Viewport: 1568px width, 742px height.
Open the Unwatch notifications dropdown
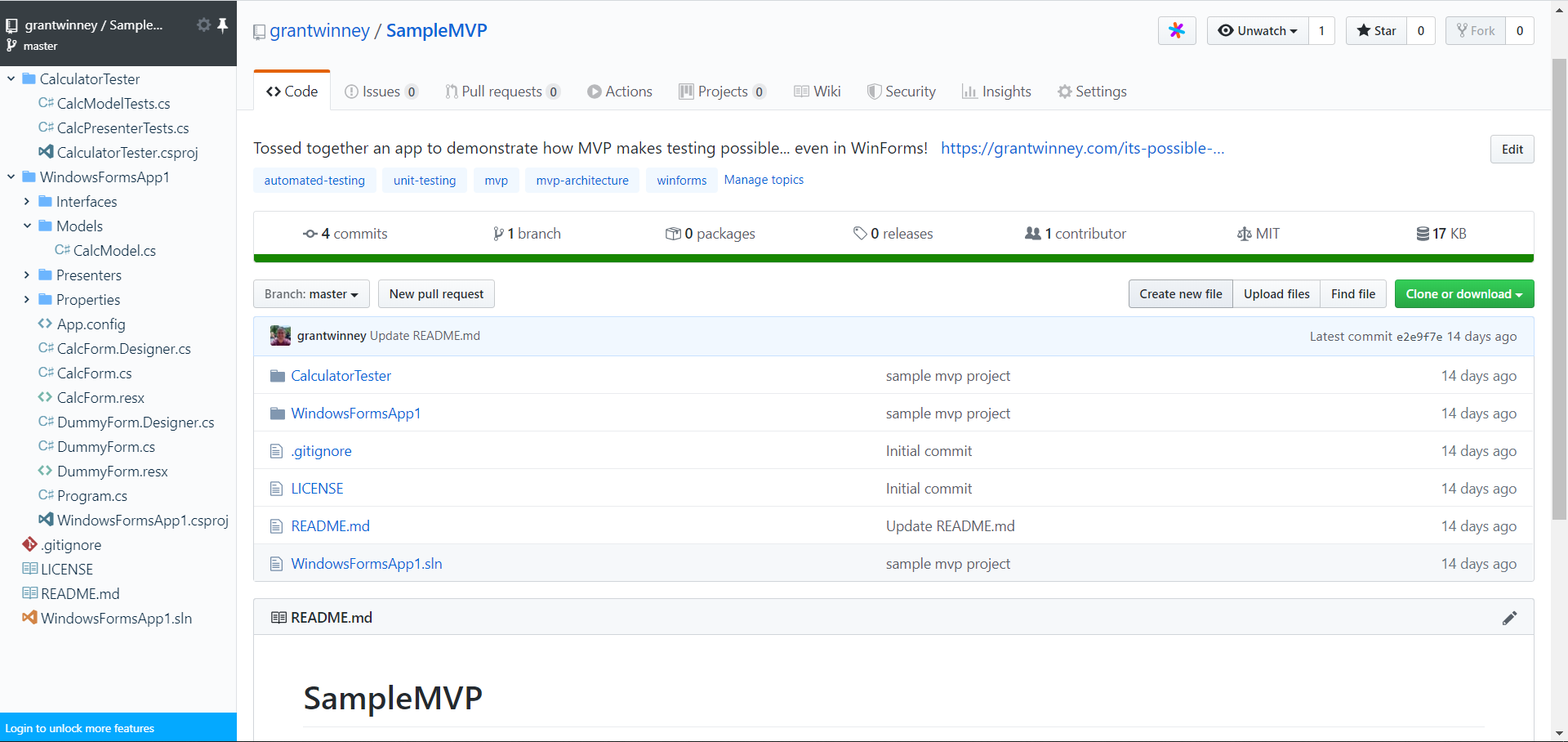click(x=1258, y=31)
